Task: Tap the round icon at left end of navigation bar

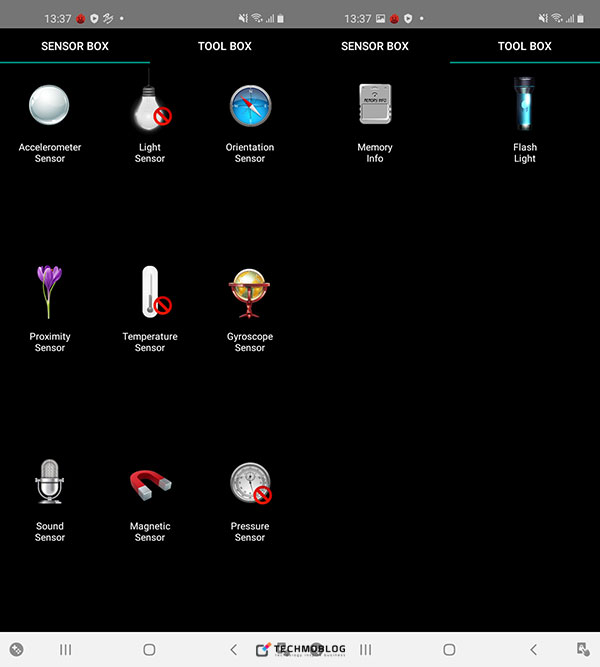Action: click(x=16, y=650)
